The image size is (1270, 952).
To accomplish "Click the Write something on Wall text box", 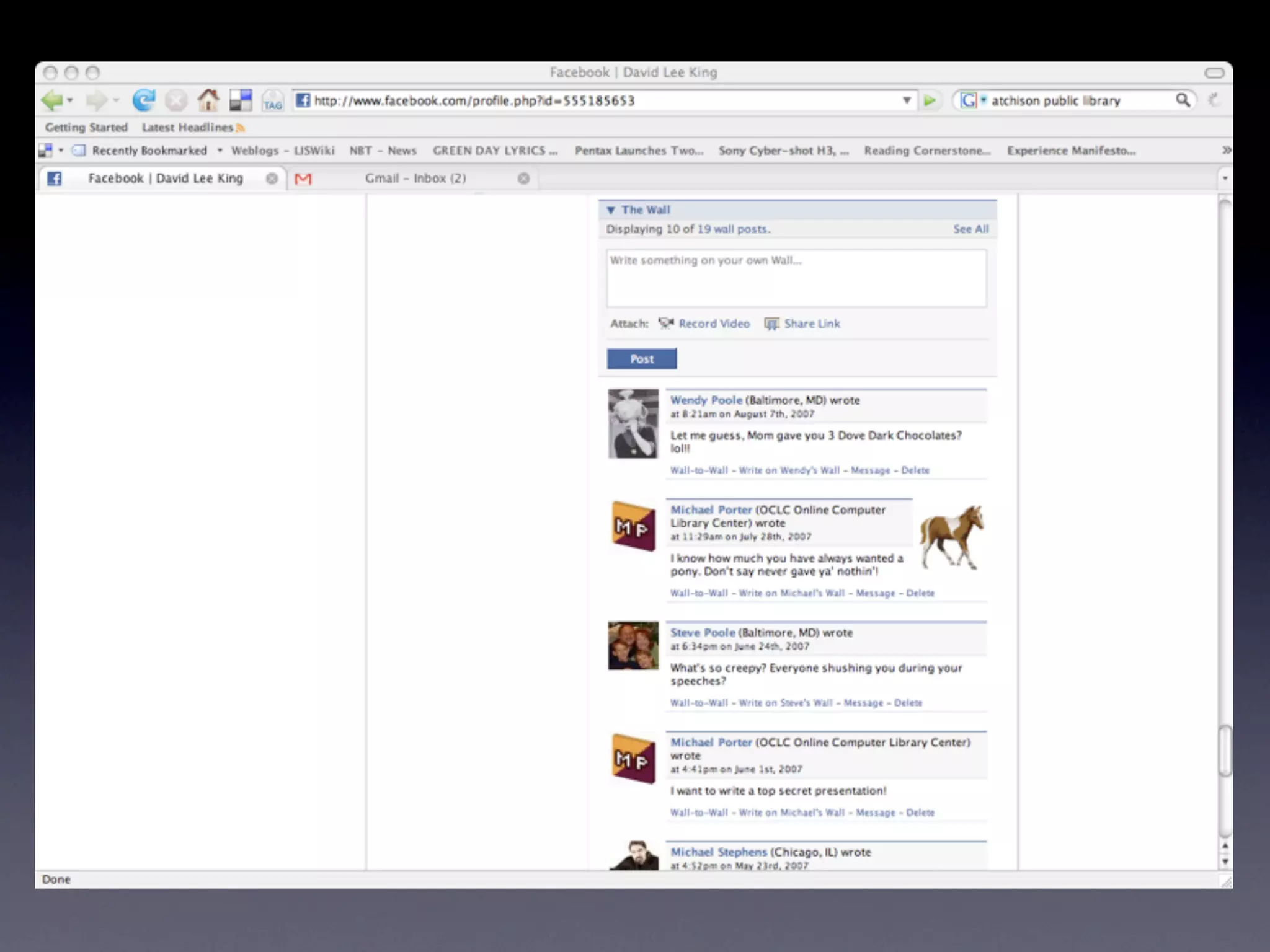I will [x=796, y=278].
